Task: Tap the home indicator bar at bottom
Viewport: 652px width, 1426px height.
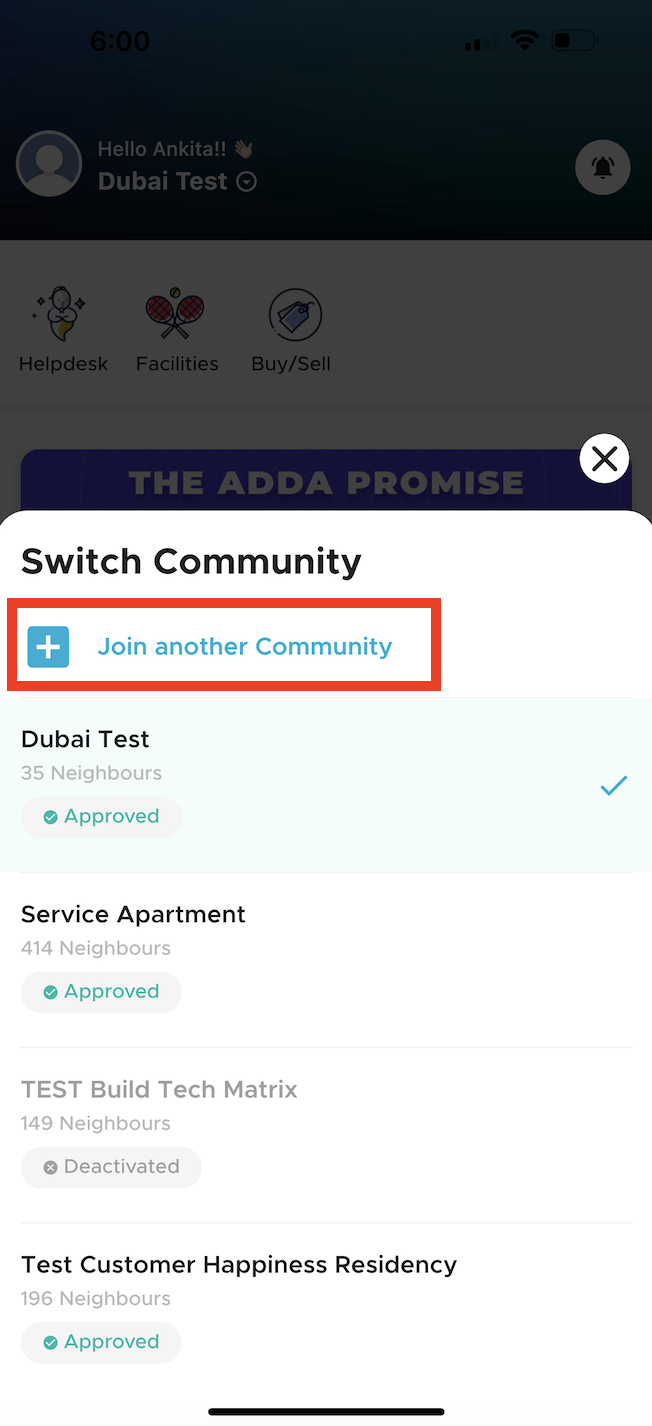Action: (326, 1411)
